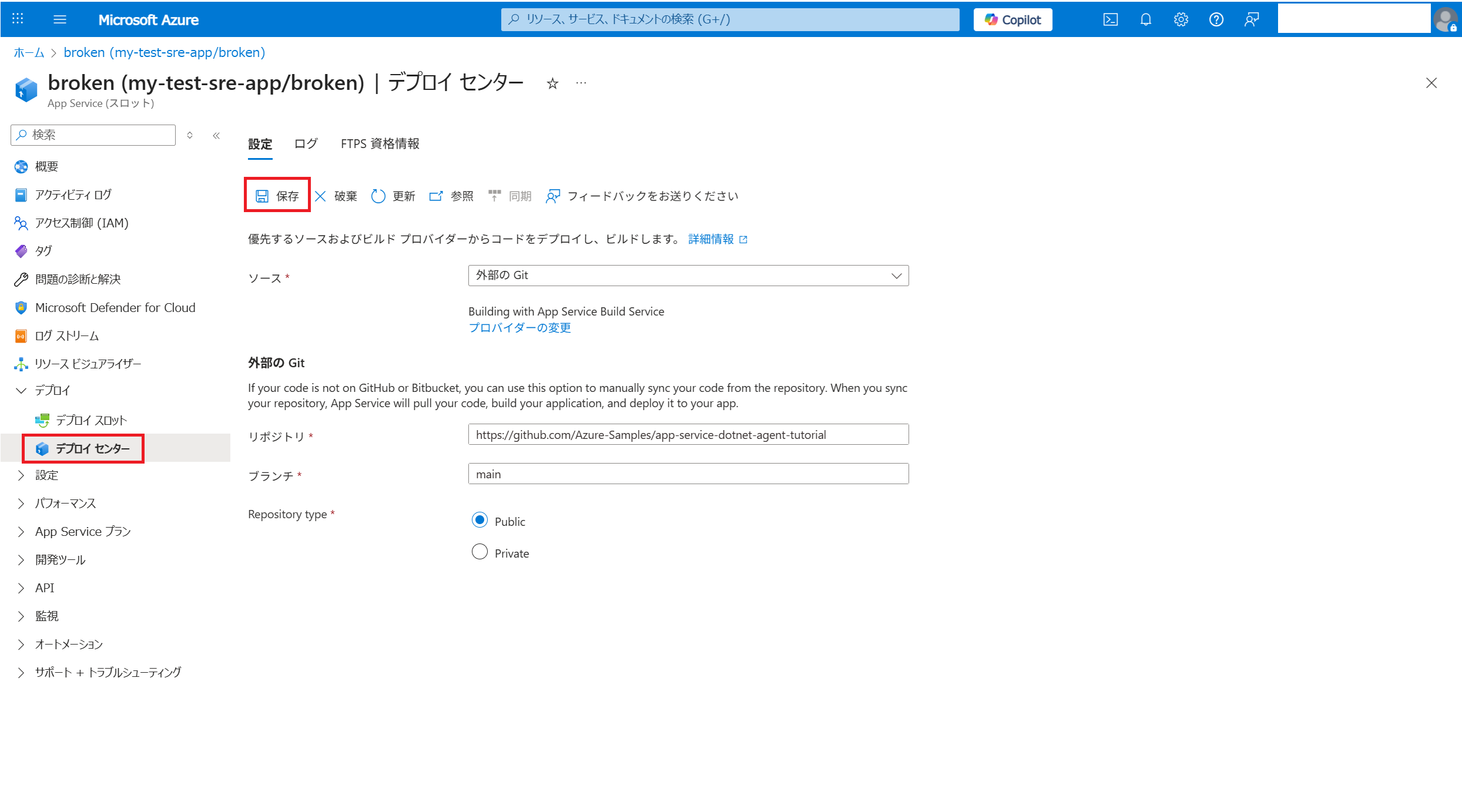Open the portal settings gear icon

(1181, 19)
